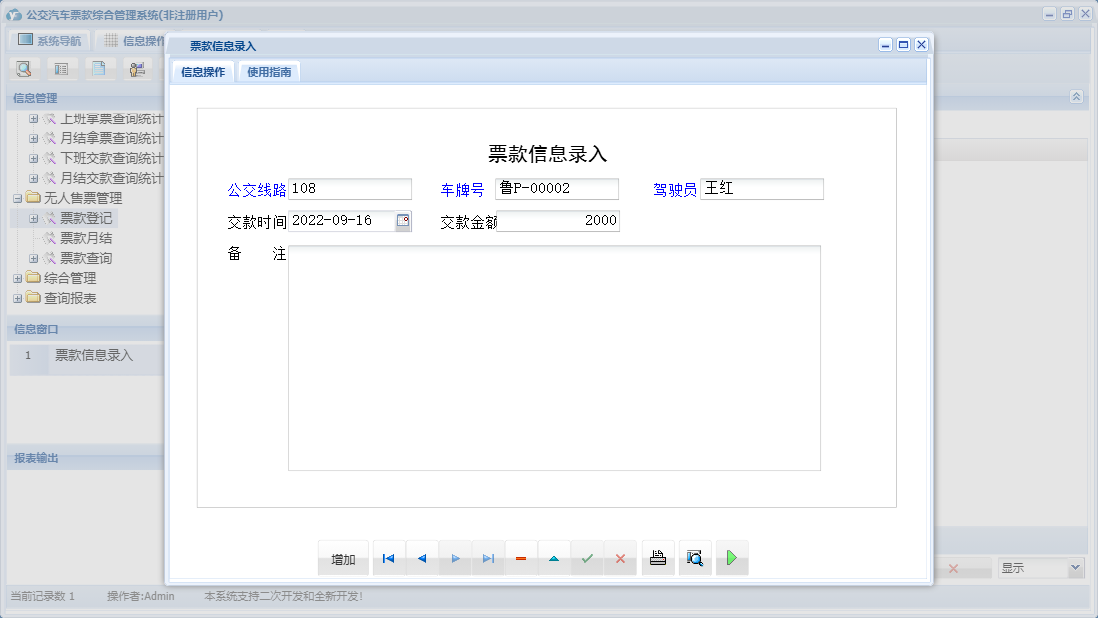Expand the 票款查询 tree node
Viewport: 1098px width, 618px height.
click(33, 257)
